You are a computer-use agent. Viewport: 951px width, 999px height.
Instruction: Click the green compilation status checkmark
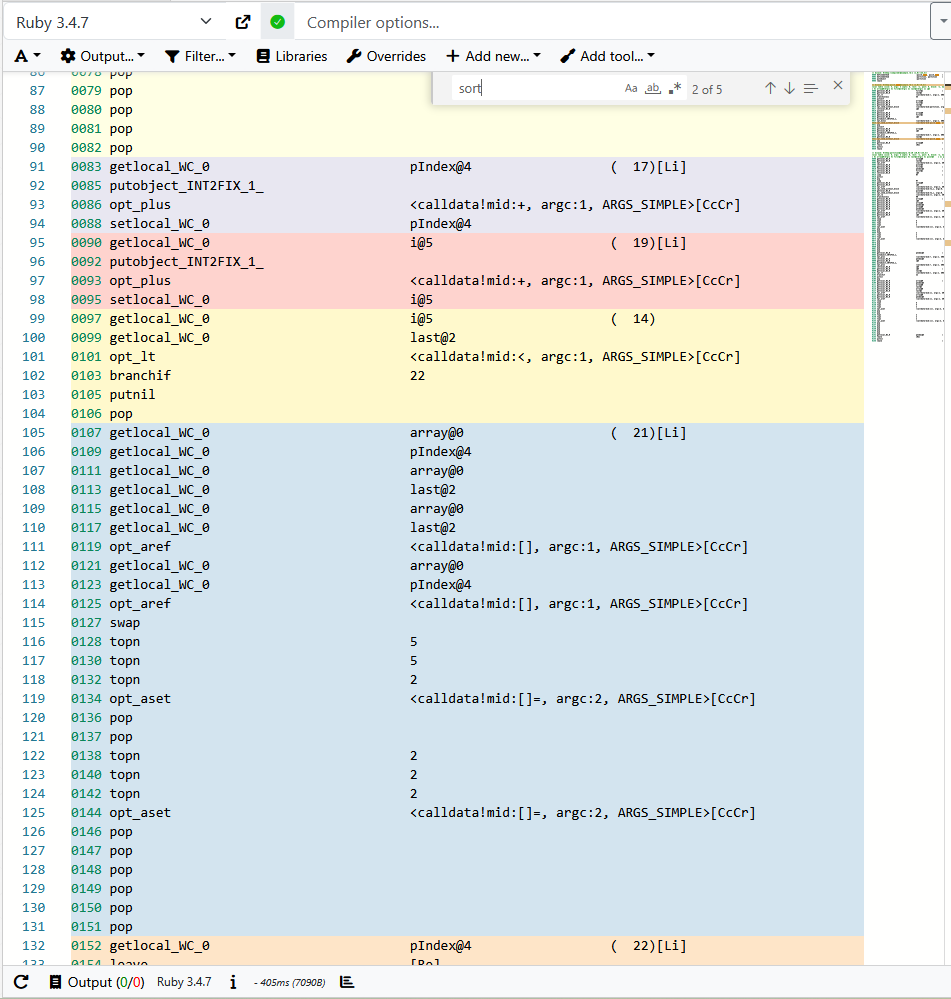[x=277, y=21]
